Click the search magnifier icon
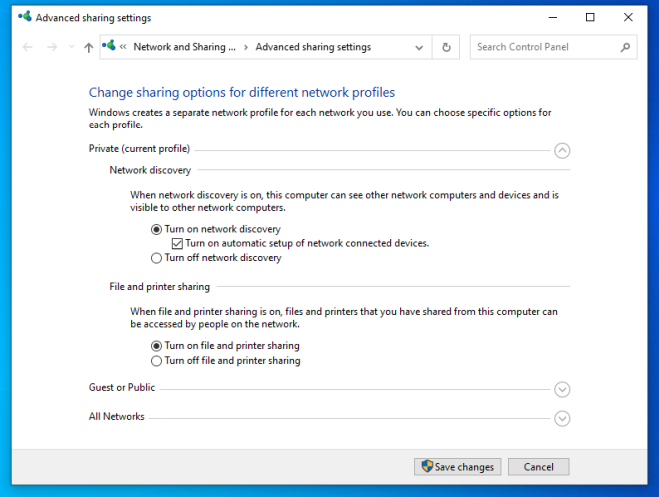The image size is (659, 497). 625,47
